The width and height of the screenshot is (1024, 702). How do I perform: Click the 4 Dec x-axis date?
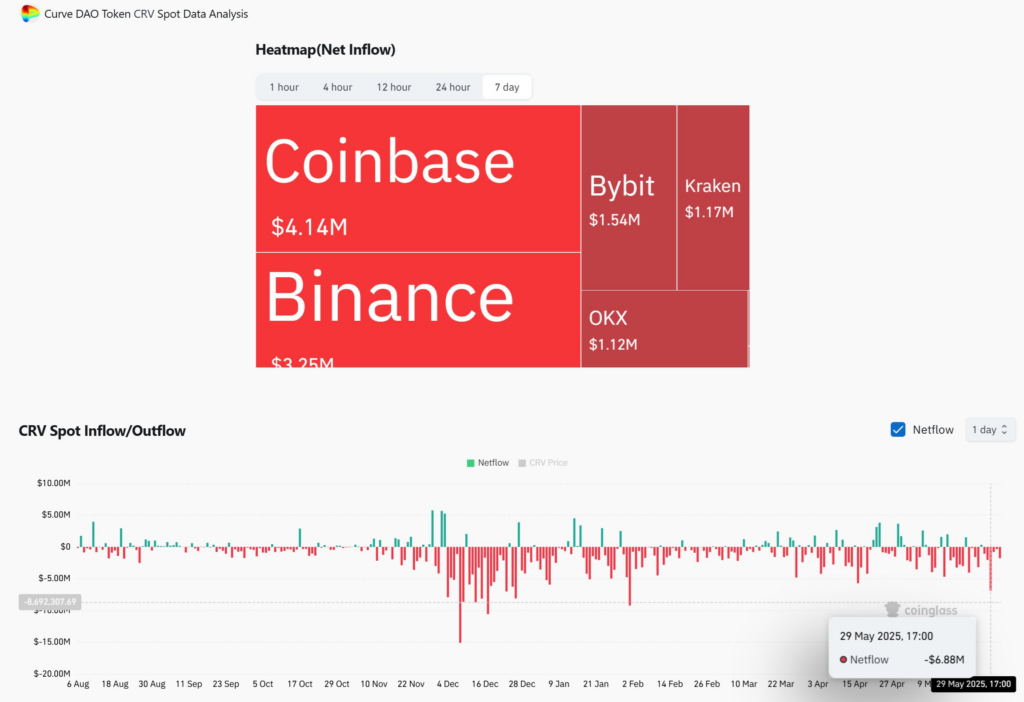(447, 684)
